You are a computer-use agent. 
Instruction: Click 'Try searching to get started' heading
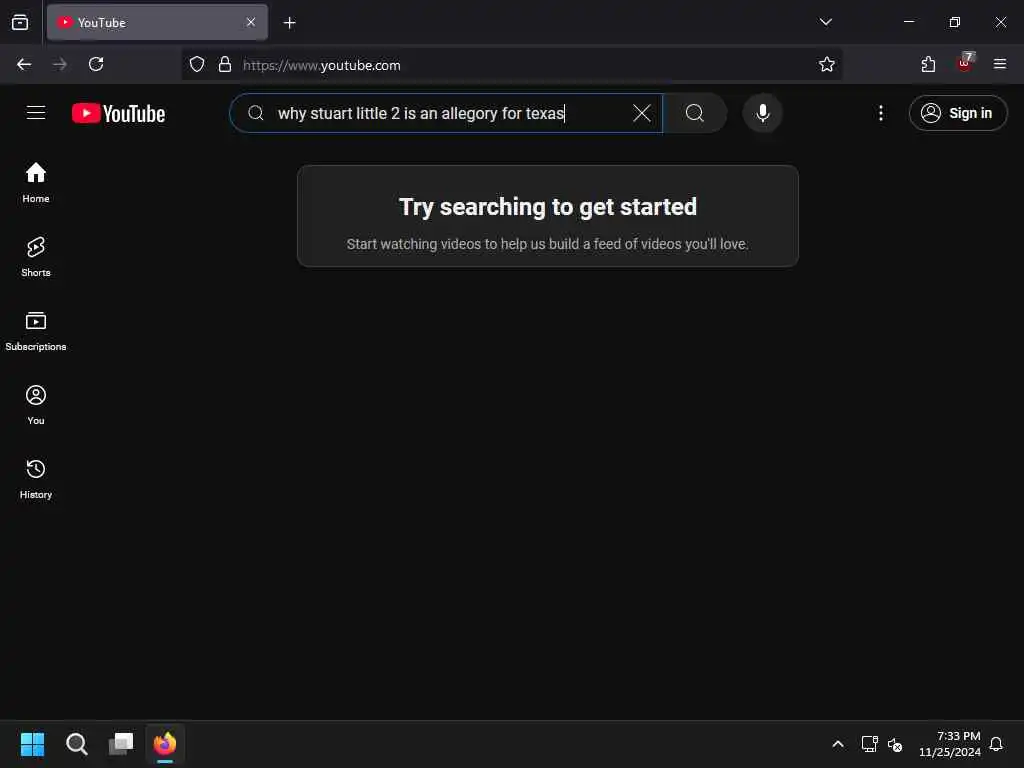(x=547, y=207)
